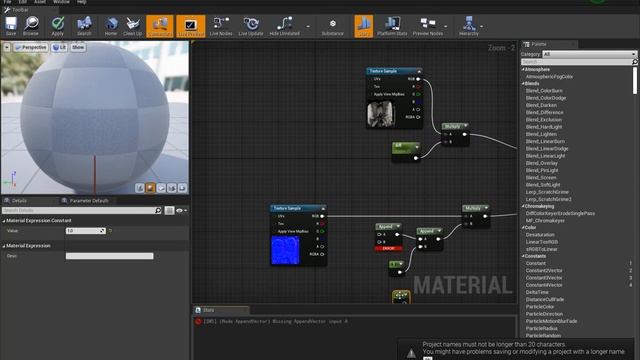Image resolution: width=640 pixels, height=360 pixels.
Task: Click the Palette panel tab
Action: (539, 44)
